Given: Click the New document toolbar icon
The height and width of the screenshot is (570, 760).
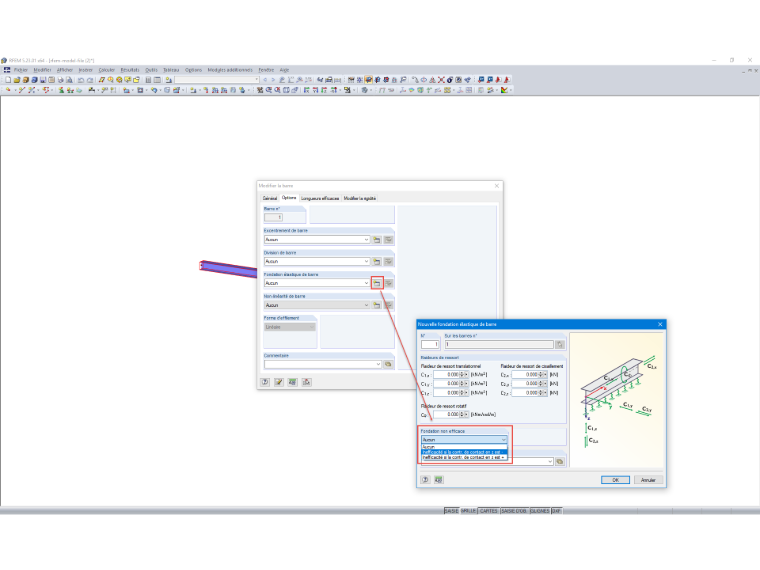Looking at the screenshot, I should pyautogui.click(x=8, y=79).
